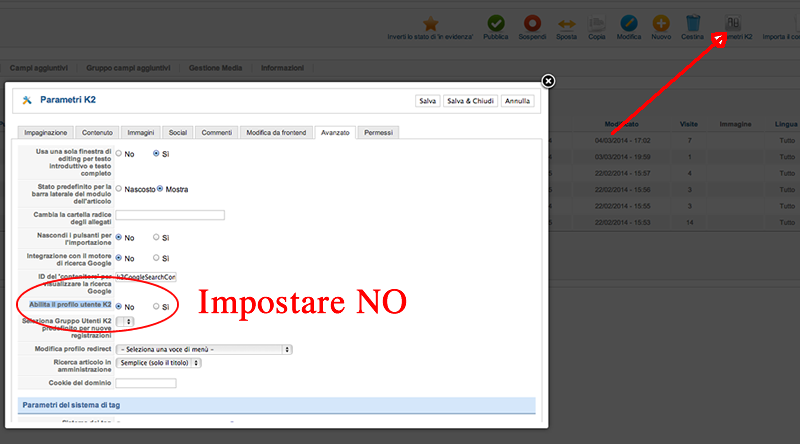Sort by the Immagine column header
Screen dimensions: 800x444
tap(735, 124)
